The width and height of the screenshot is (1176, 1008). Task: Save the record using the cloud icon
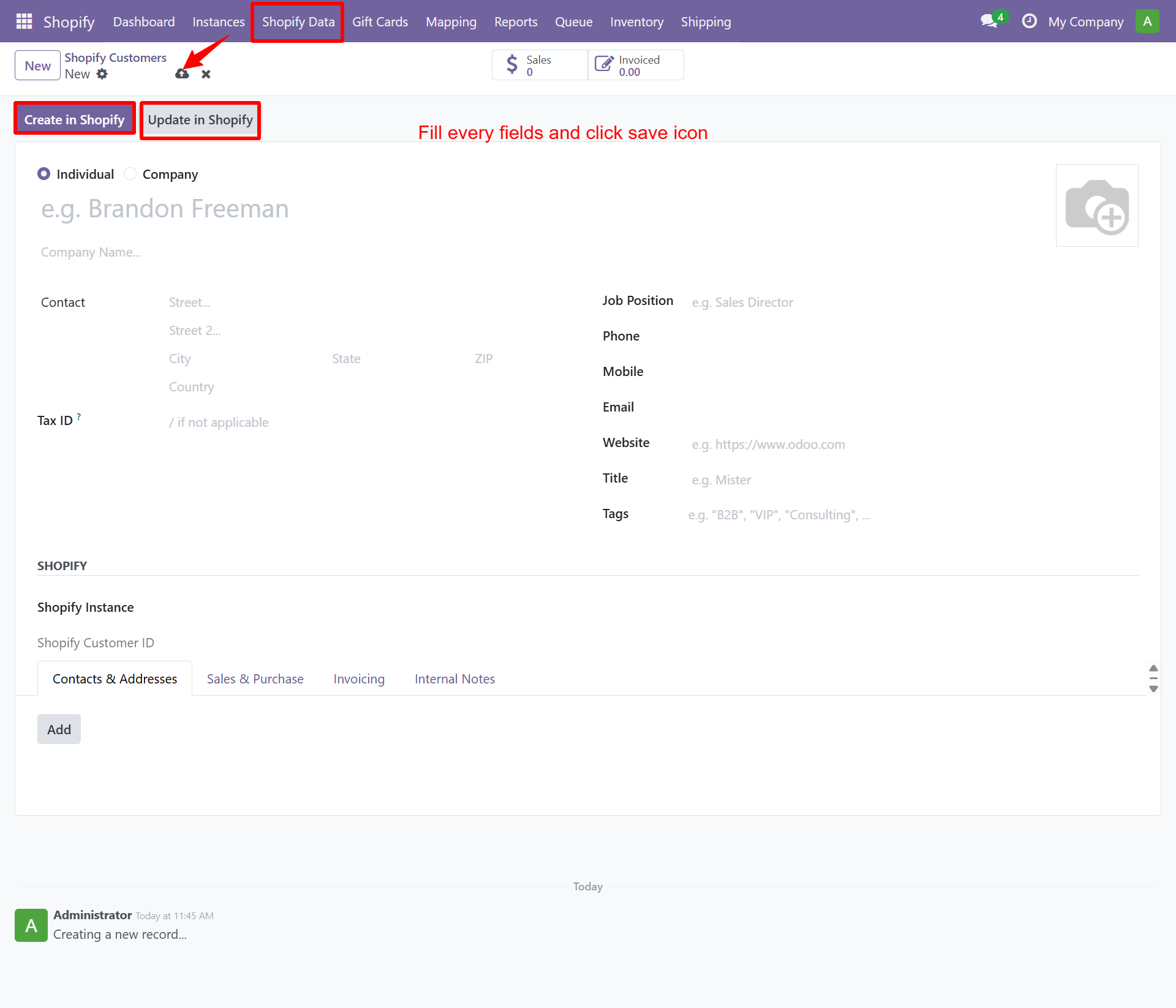pyautogui.click(x=181, y=73)
